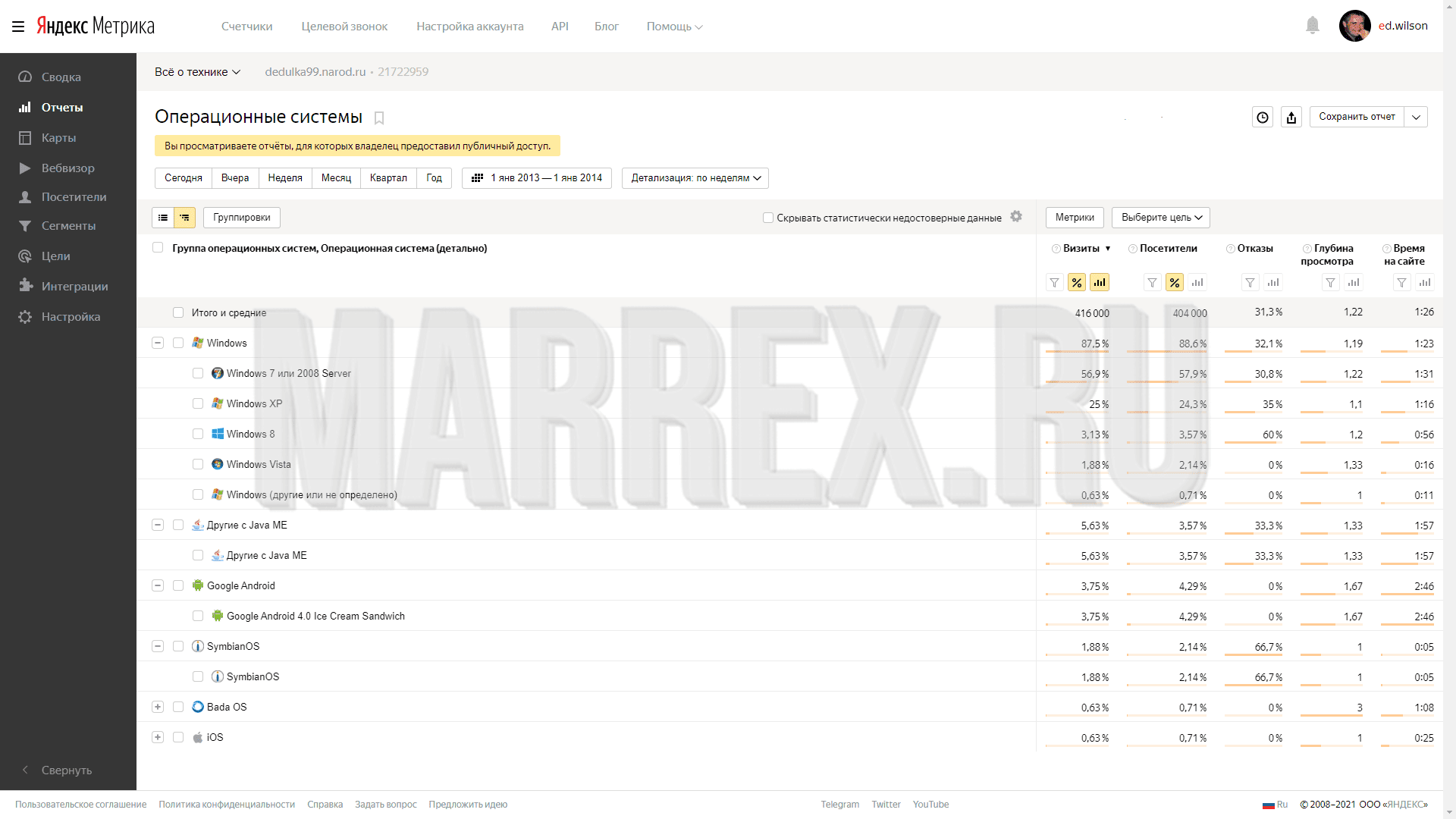The width and height of the screenshot is (1456, 819).
Task: Switch to tree list view
Action: 185,218
